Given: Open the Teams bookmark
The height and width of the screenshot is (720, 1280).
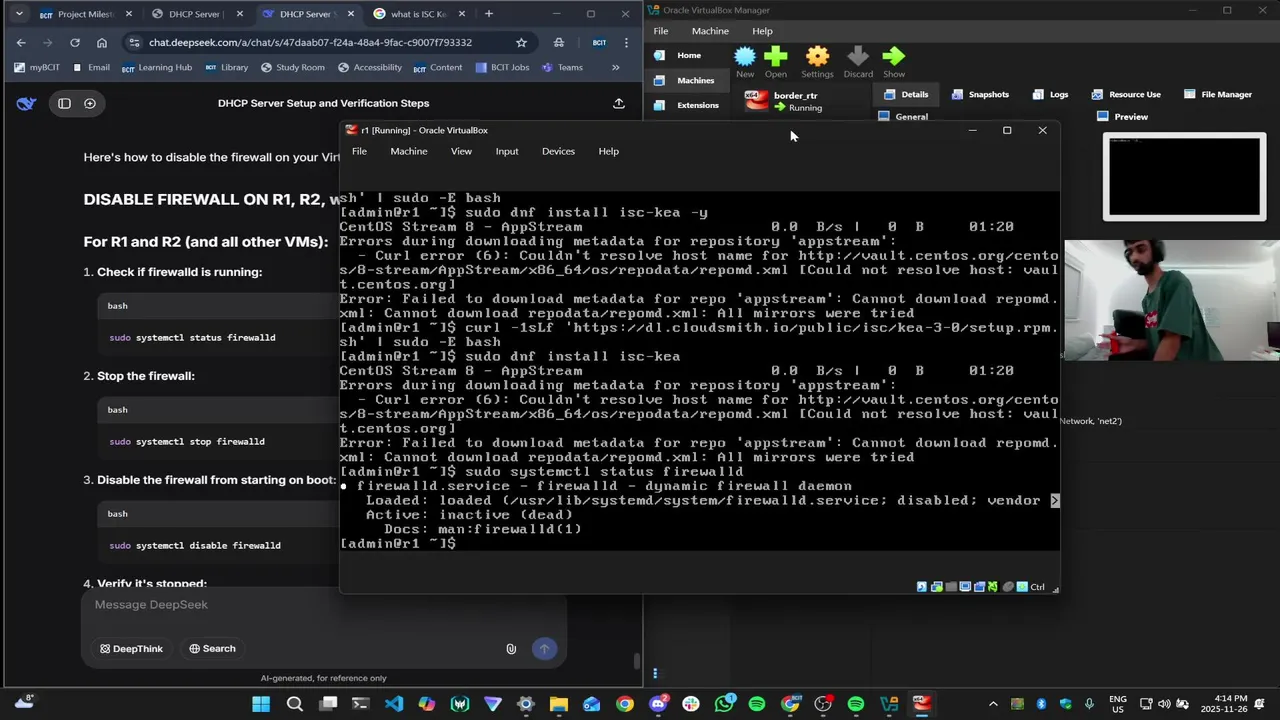Looking at the screenshot, I should click(562, 67).
